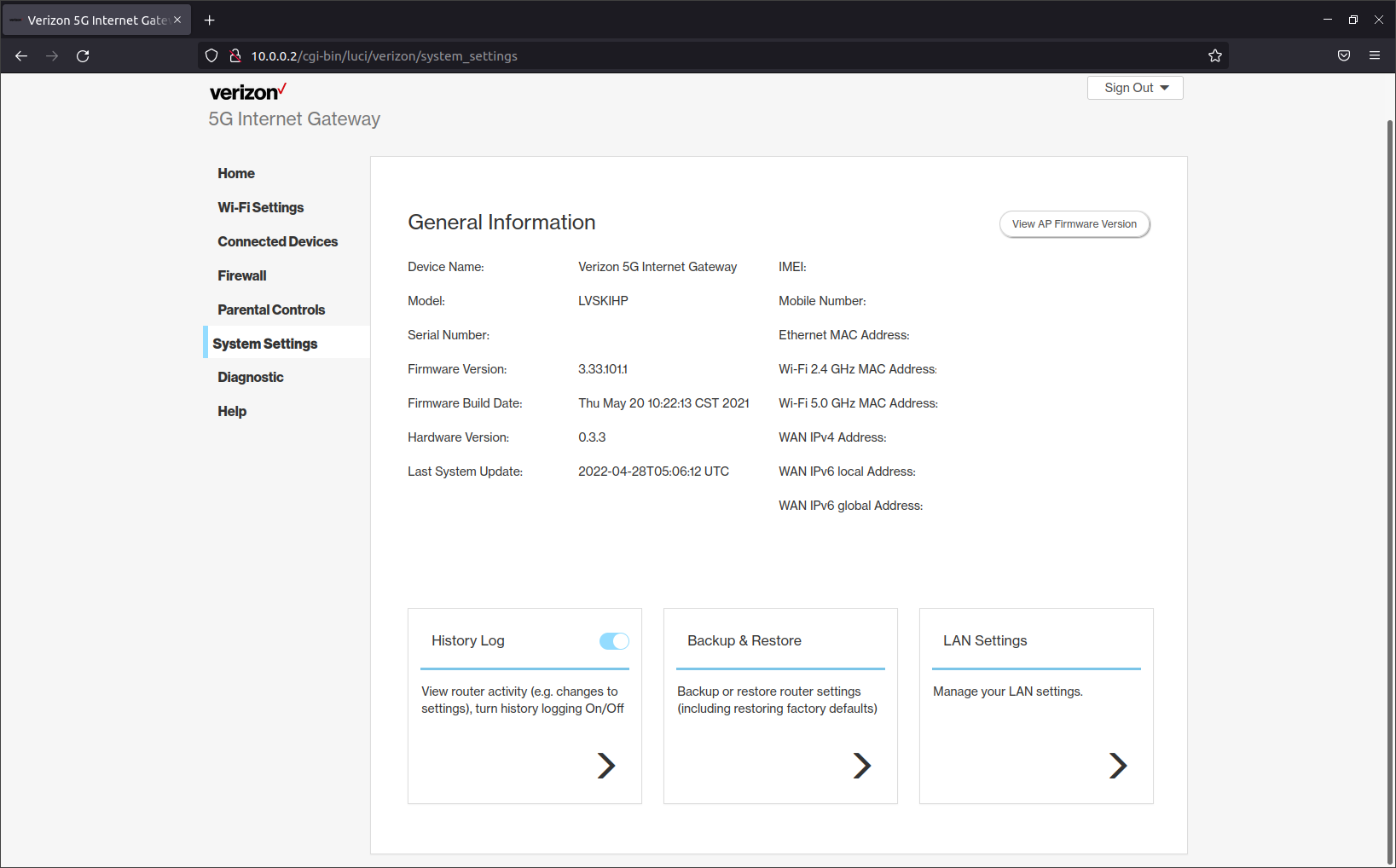Open History Log via chevron arrow
Viewport: 1396px width, 868px height.
tap(606, 766)
